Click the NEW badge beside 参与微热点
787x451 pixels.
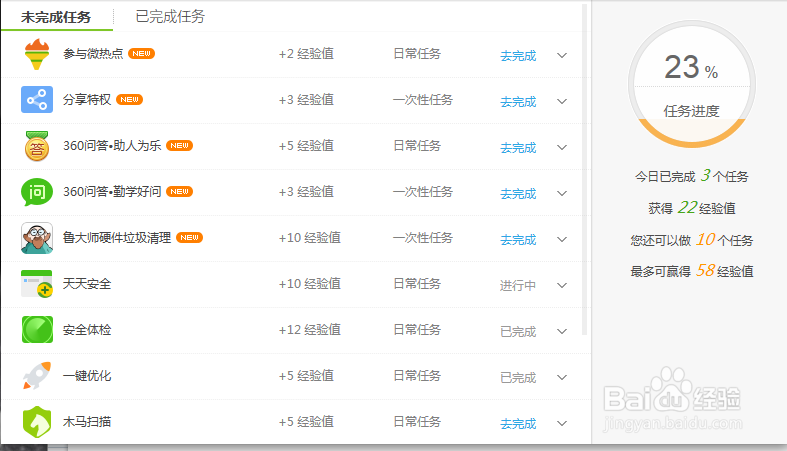(142, 54)
